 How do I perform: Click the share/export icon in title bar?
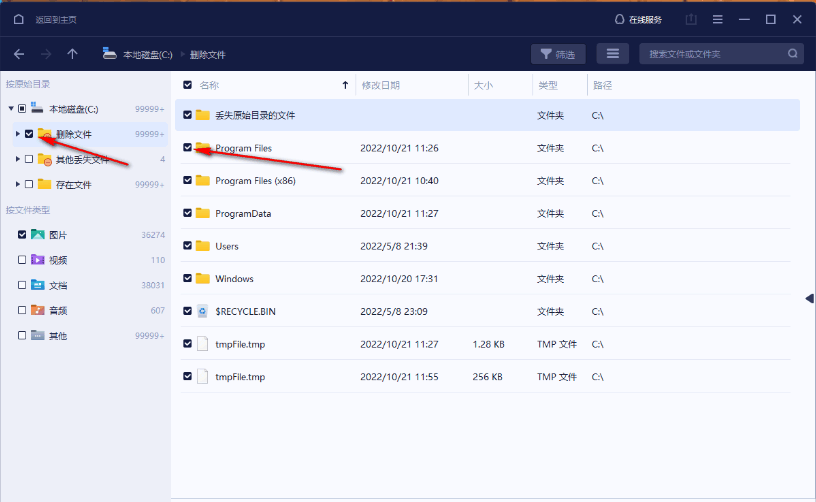(691, 19)
